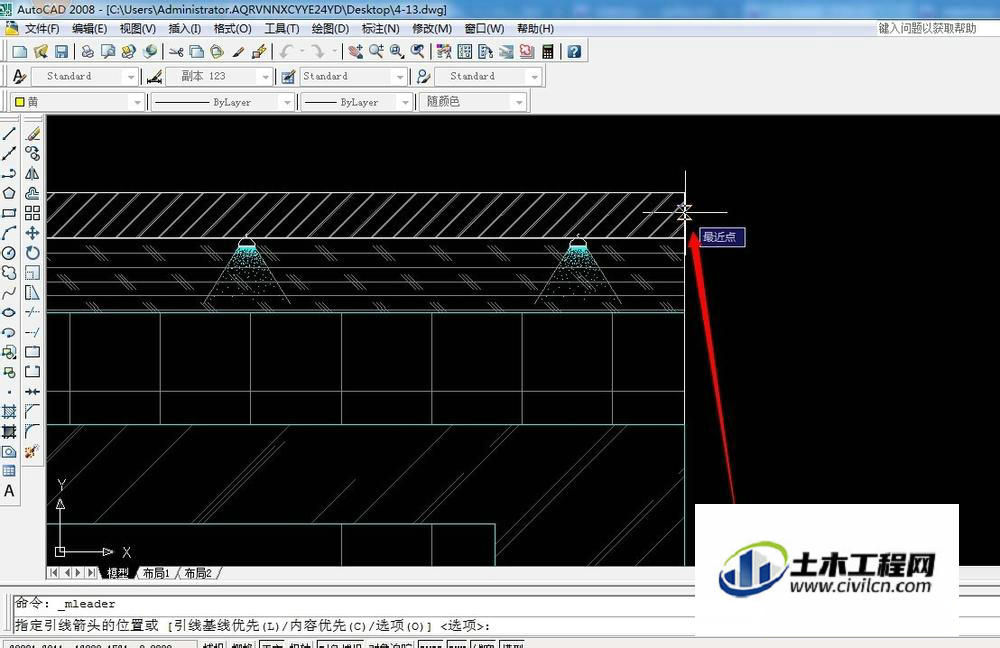The image size is (1000, 648).
Task: Open the QuickCalc calculator icon
Action: click(x=547, y=52)
